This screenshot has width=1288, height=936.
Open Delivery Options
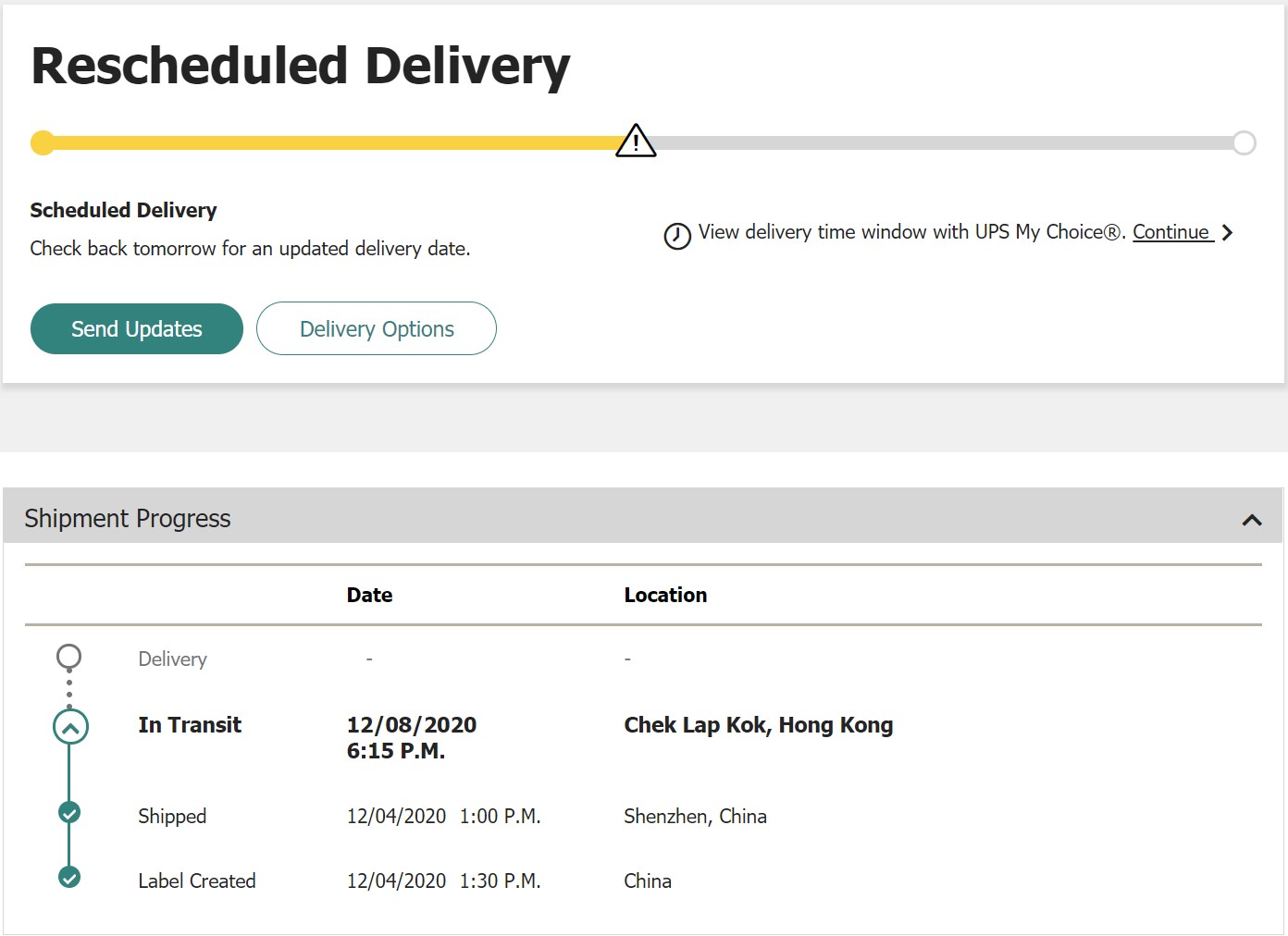tap(377, 328)
